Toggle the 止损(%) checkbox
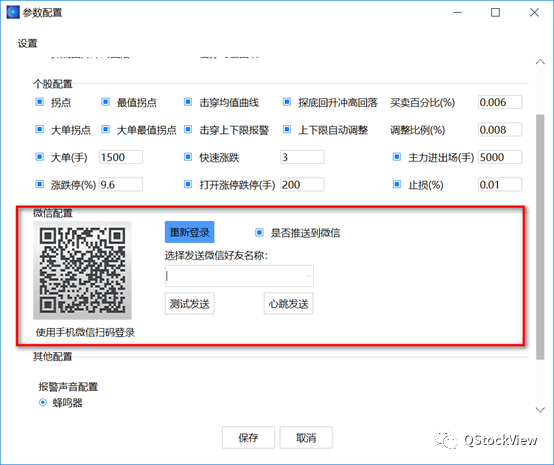This screenshot has width=554, height=465. pyautogui.click(x=397, y=184)
